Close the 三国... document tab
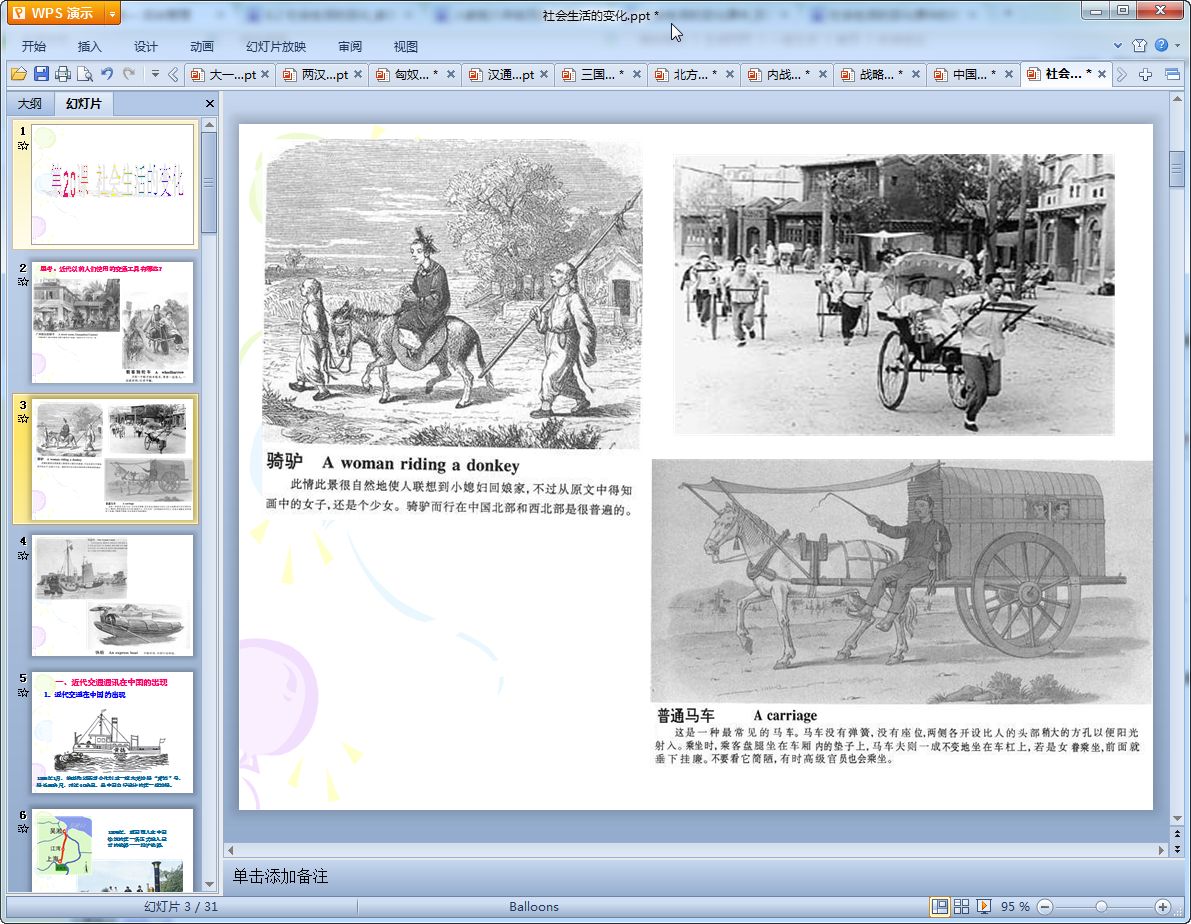Screen dimensions: 1191x924 coord(637,74)
